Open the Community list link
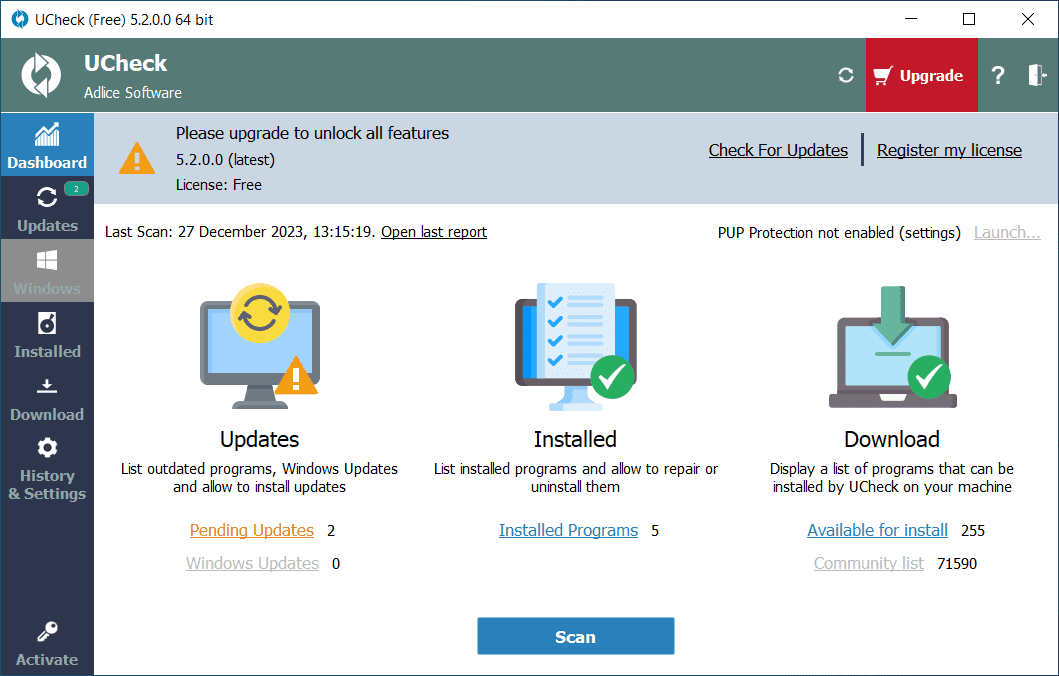 click(869, 563)
